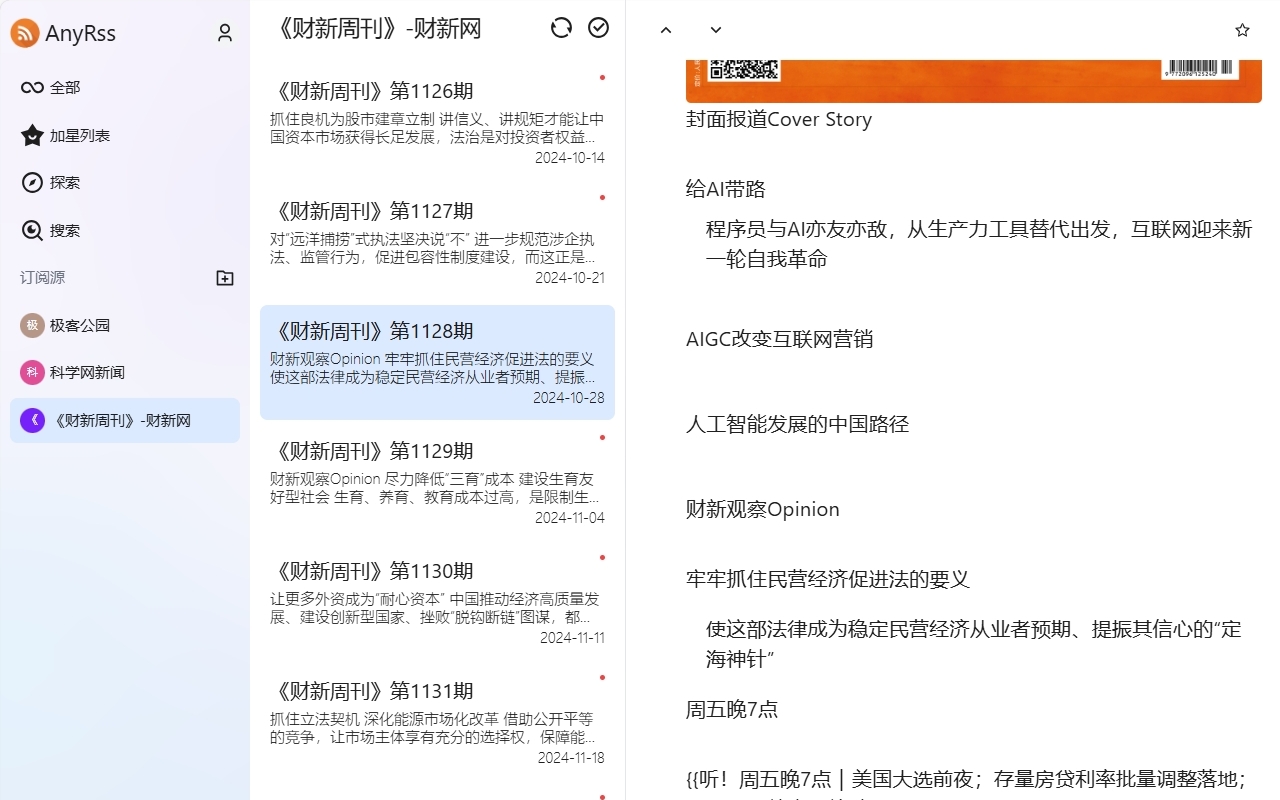Screen dimensions: 1280x800
Task: Open the article 《财新周刊》第1131期
Action: point(437,722)
